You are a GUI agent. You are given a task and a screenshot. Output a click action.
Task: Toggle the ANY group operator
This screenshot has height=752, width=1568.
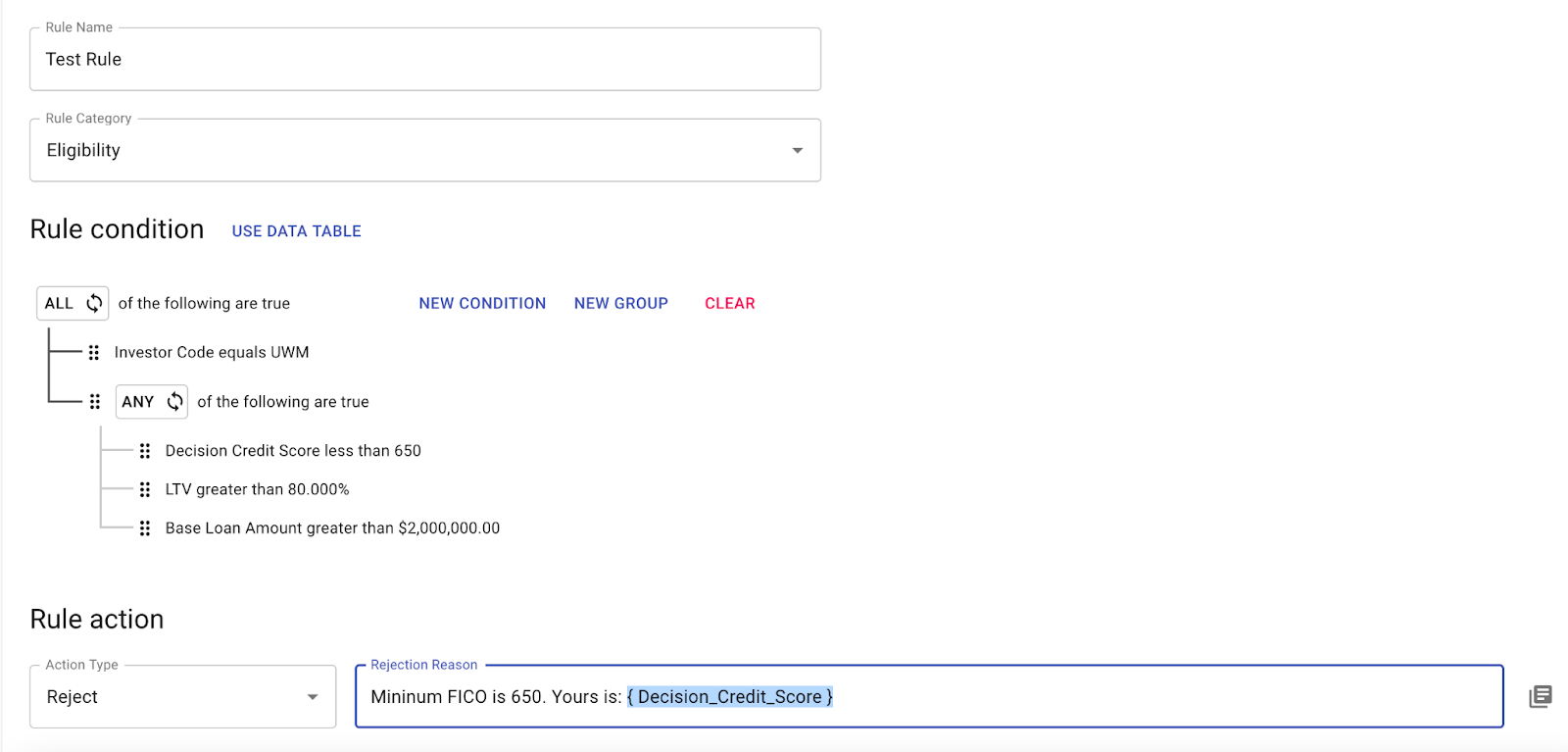point(152,401)
